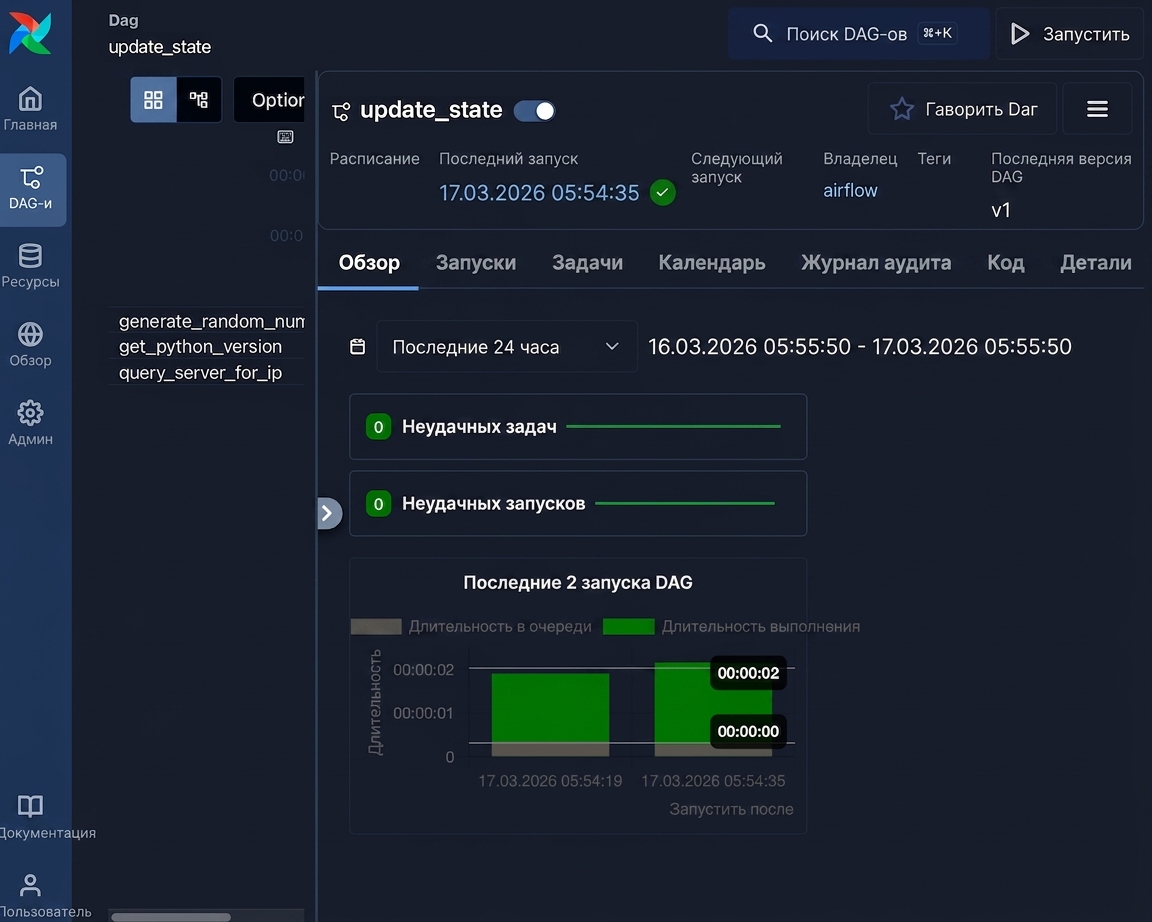Open the DAG-и sidebar section
The height and width of the screenshot is (922, 1152).
click(32, 189)
